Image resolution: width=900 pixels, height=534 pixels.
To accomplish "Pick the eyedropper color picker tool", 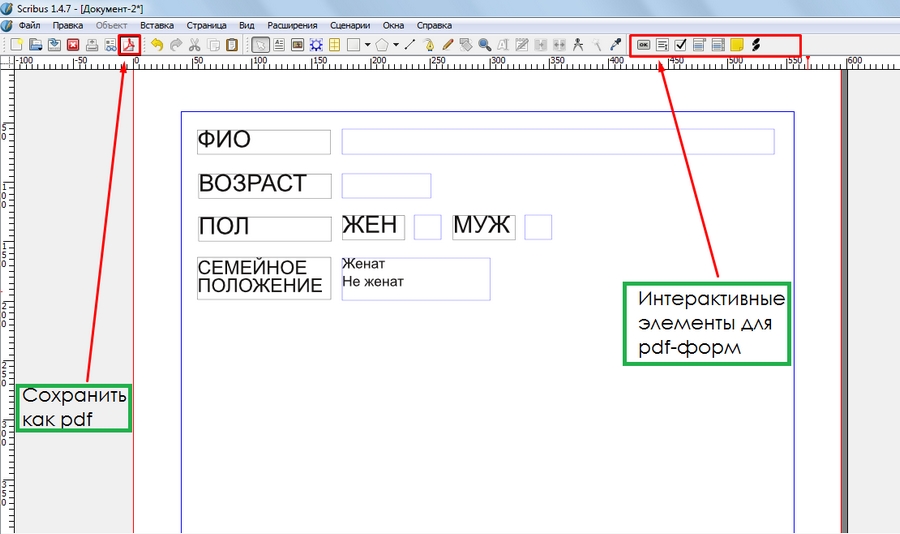I will 616,45.
